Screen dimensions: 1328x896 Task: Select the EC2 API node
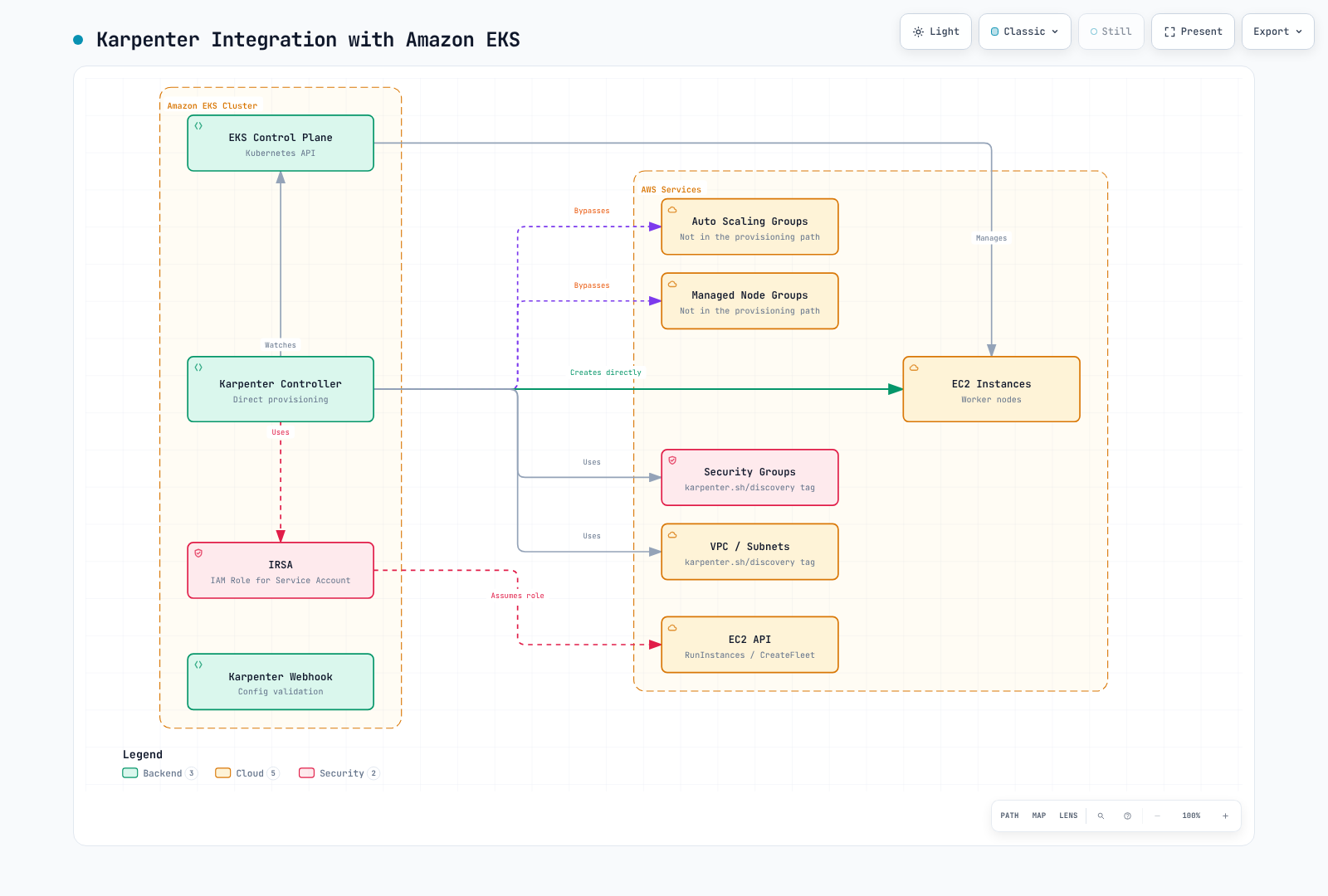[749, 645]
